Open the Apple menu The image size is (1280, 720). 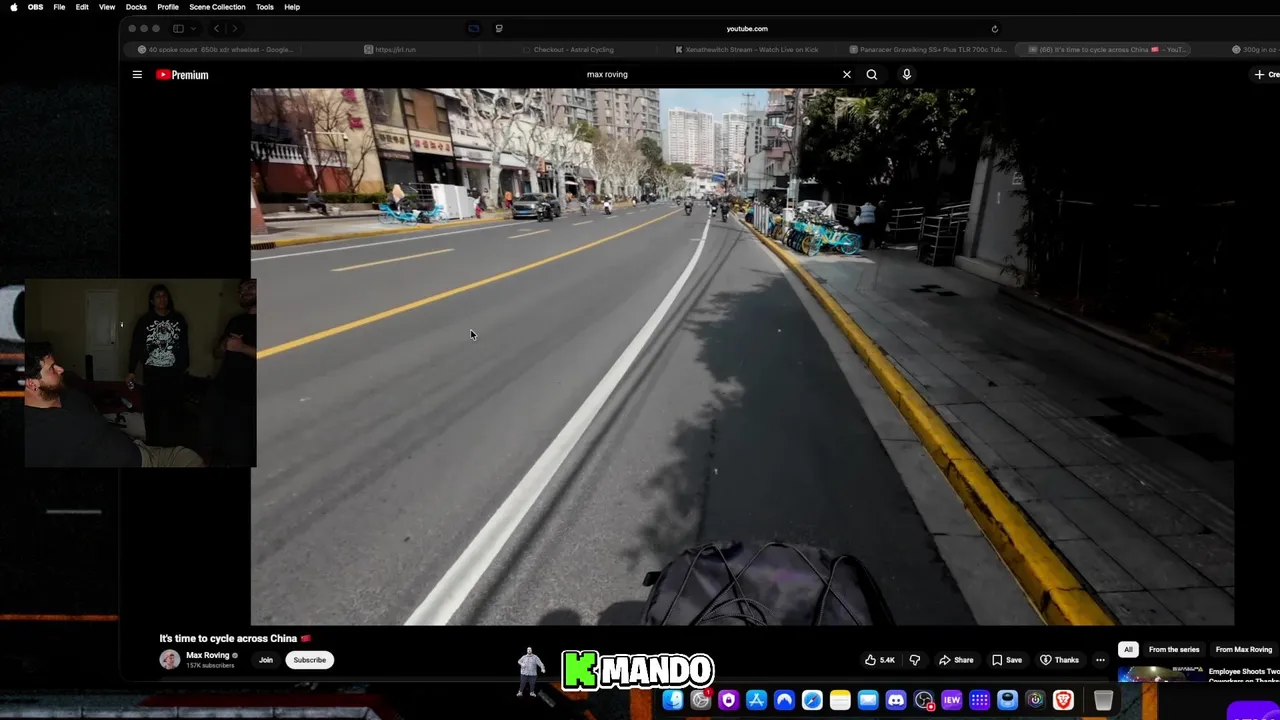(x=13, y=7)
